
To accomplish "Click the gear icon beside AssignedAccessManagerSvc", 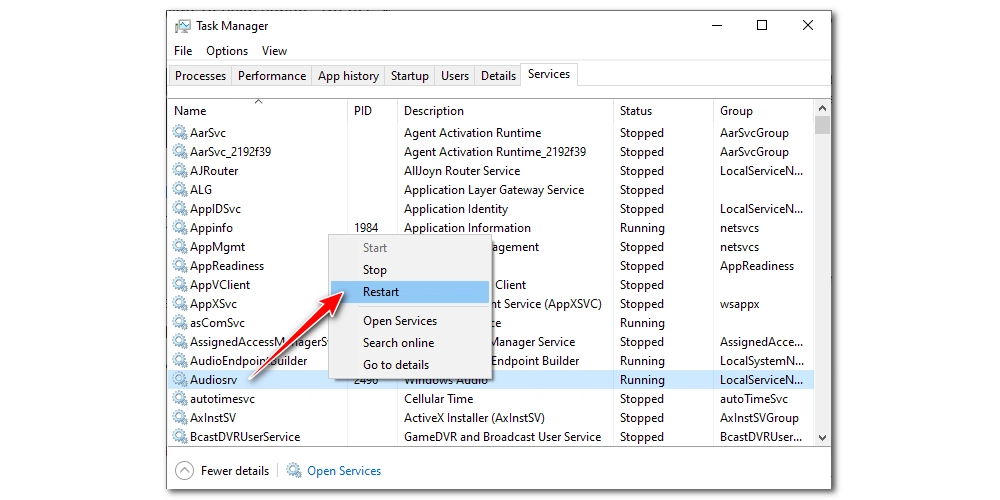I will pyautogui.click(x=180, y=342).
